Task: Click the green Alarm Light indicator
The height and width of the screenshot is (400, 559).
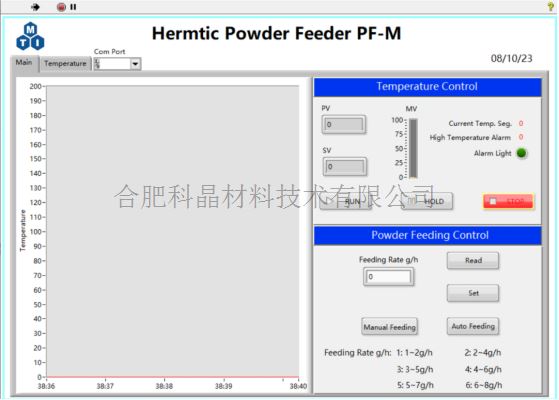Action: [521, 153]
